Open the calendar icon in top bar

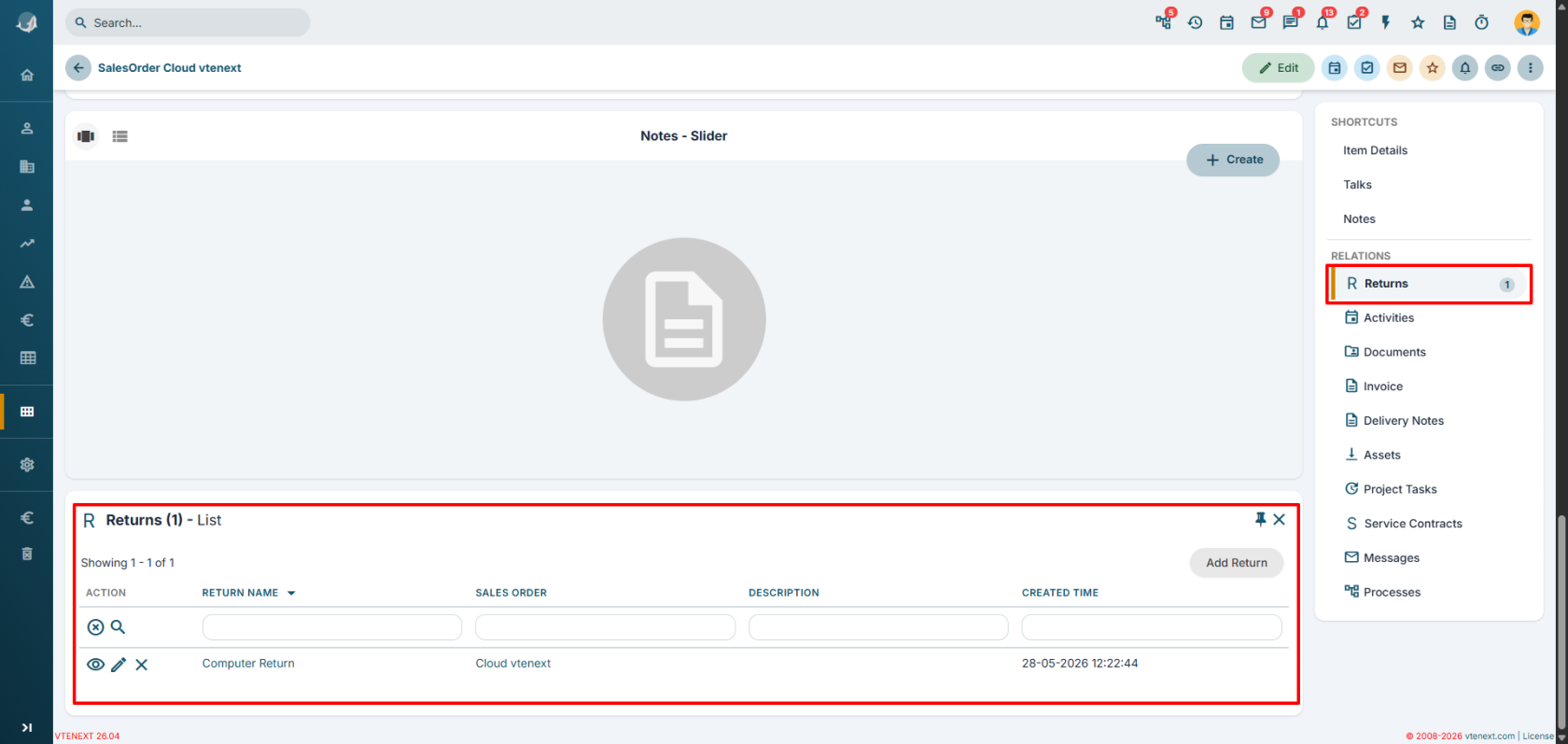pos(1226,22)
